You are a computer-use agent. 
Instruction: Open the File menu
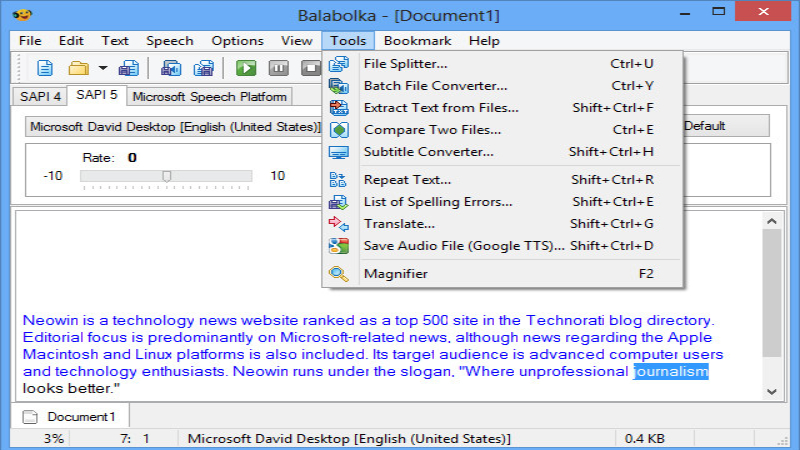click(30, 41)
